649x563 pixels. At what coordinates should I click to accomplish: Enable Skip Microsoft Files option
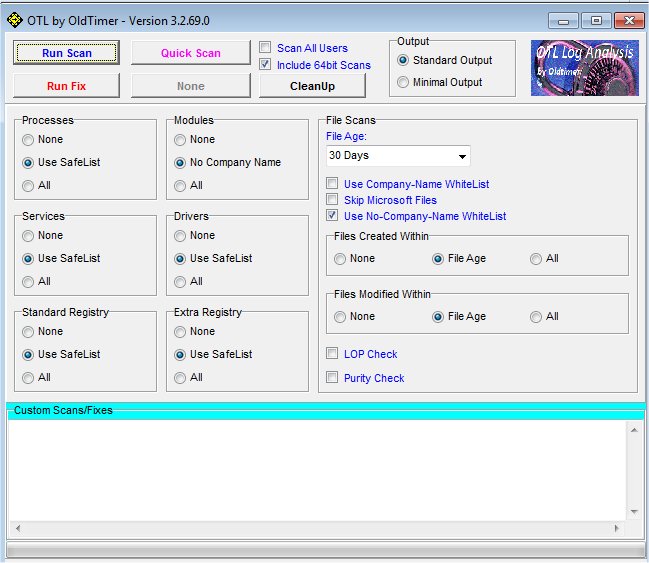point(333,200)
